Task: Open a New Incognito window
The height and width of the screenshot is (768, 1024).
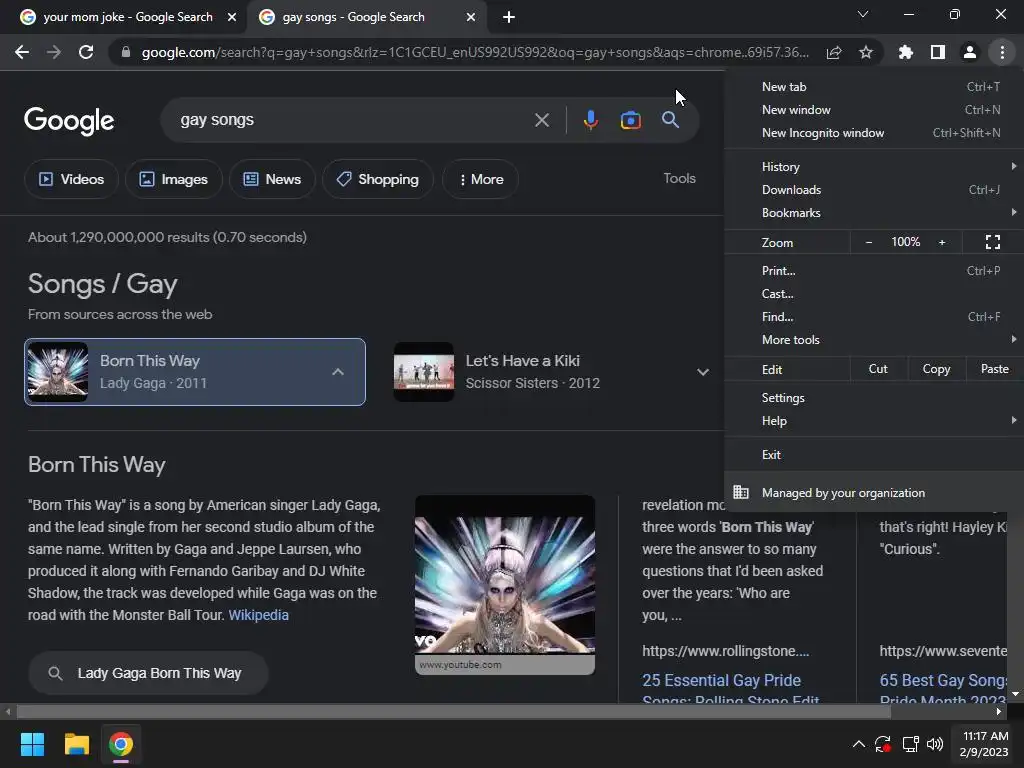Action: tap(874, 133)
